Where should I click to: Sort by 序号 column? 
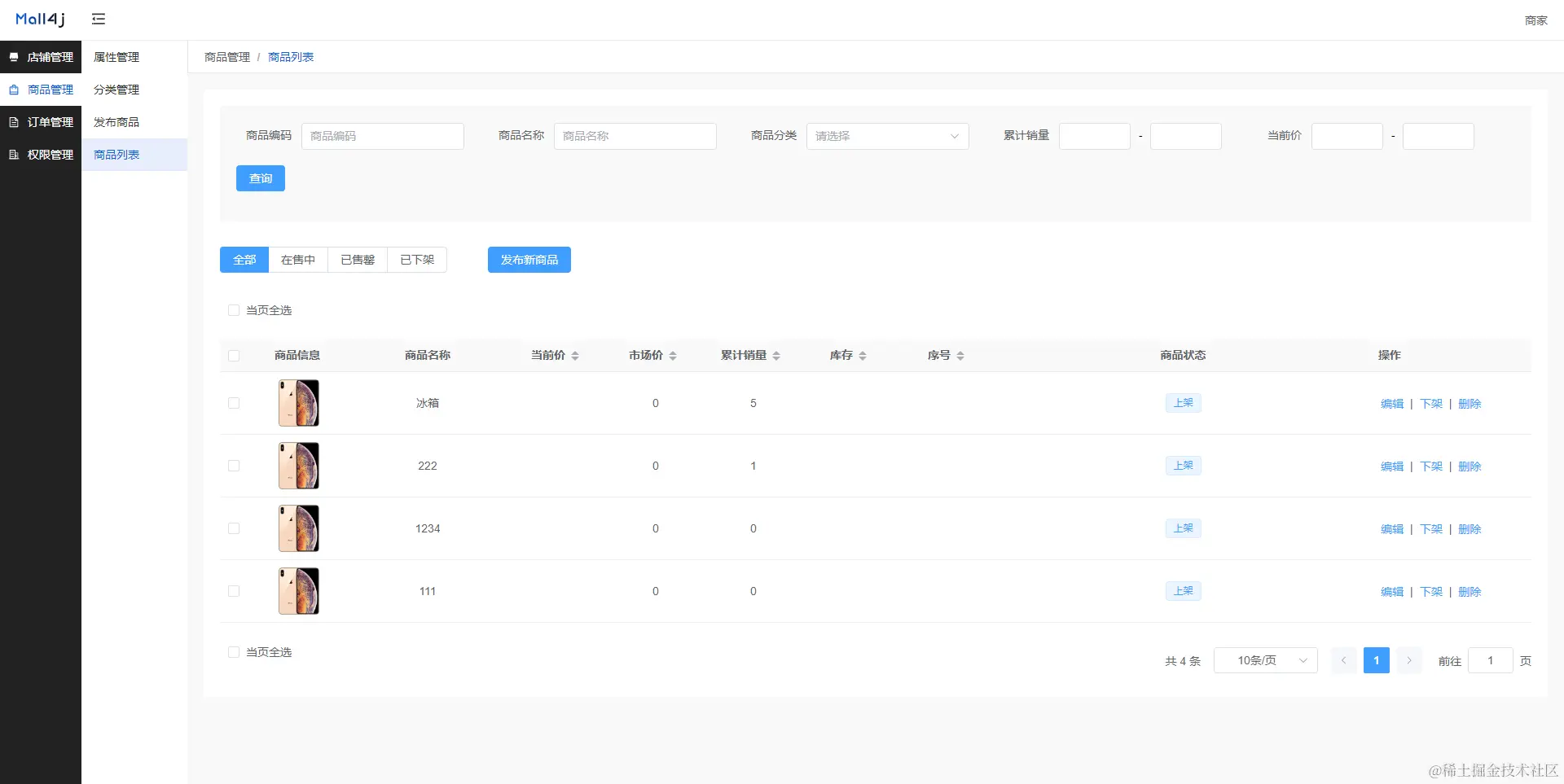[960, 356]
